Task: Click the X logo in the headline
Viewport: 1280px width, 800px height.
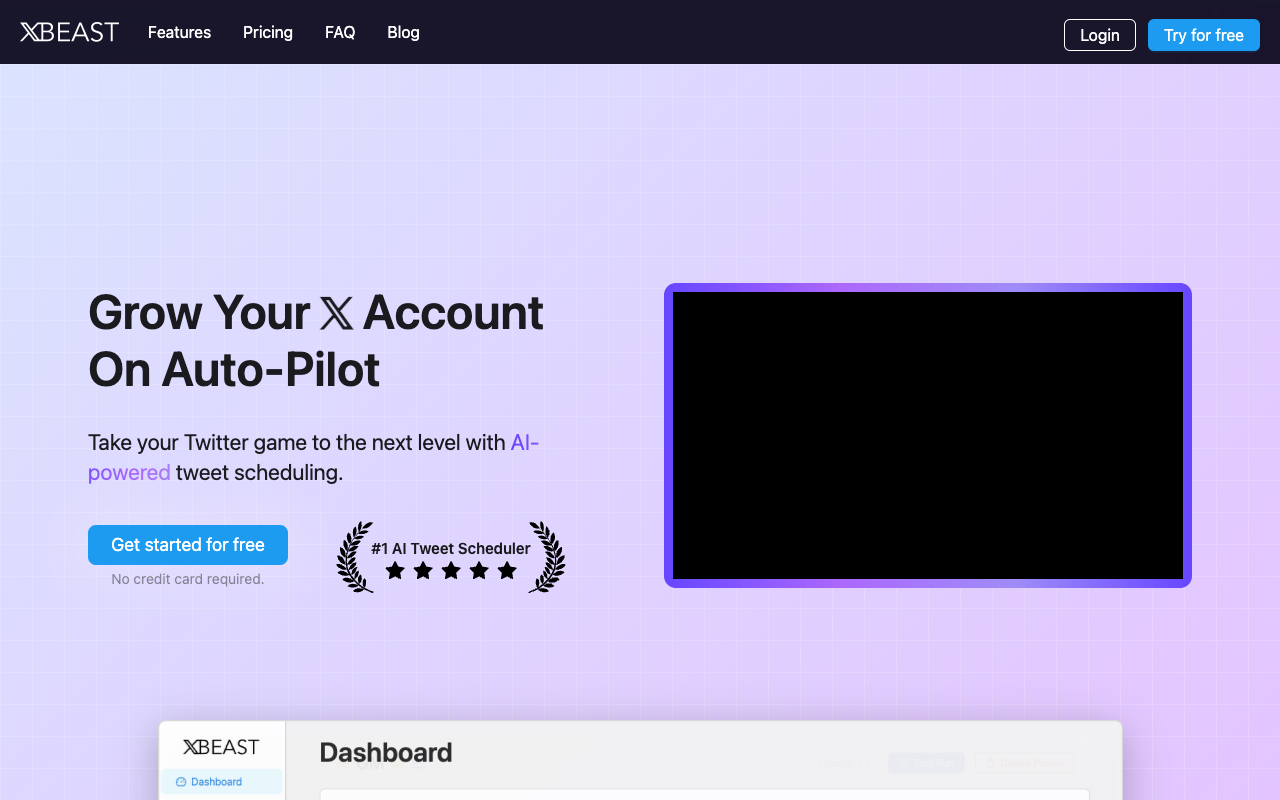Action: point(336,314)
